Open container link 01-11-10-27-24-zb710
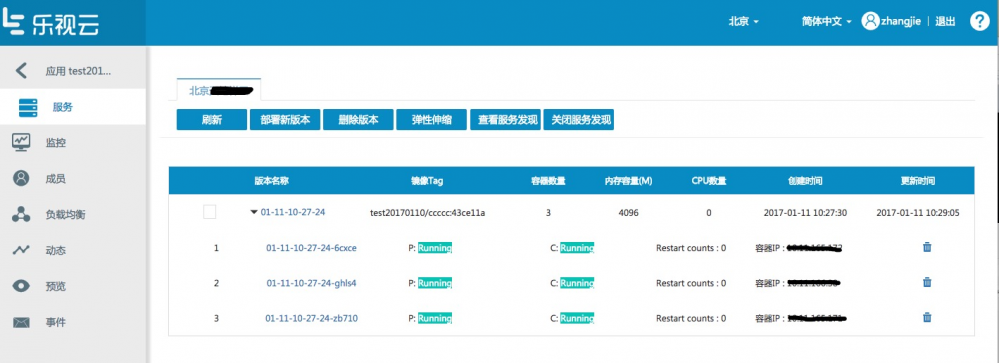This screenshot has width=999, height=363. pyautogui.click(x=312, y=318)
